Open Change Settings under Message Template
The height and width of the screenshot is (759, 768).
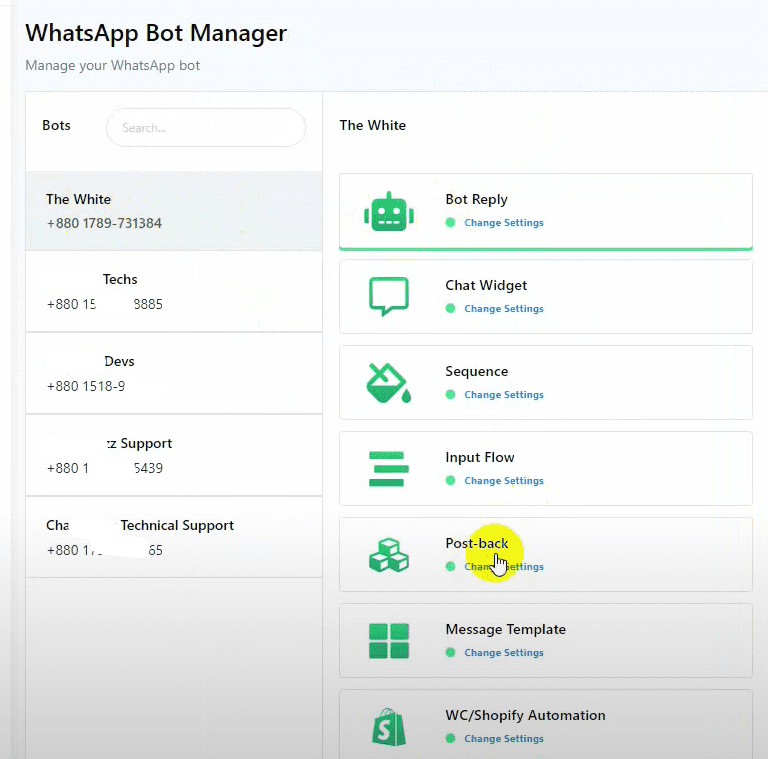[x=504, y=653]
